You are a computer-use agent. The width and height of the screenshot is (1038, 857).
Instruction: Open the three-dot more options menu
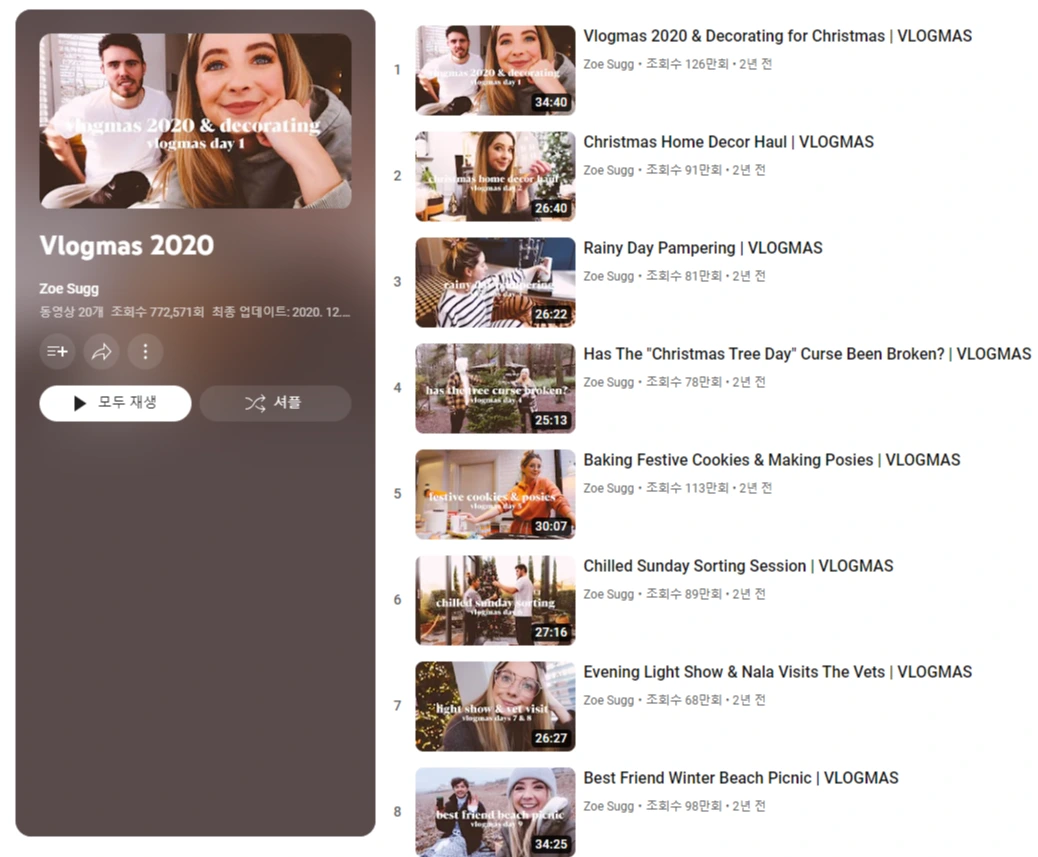pos(146,351)
